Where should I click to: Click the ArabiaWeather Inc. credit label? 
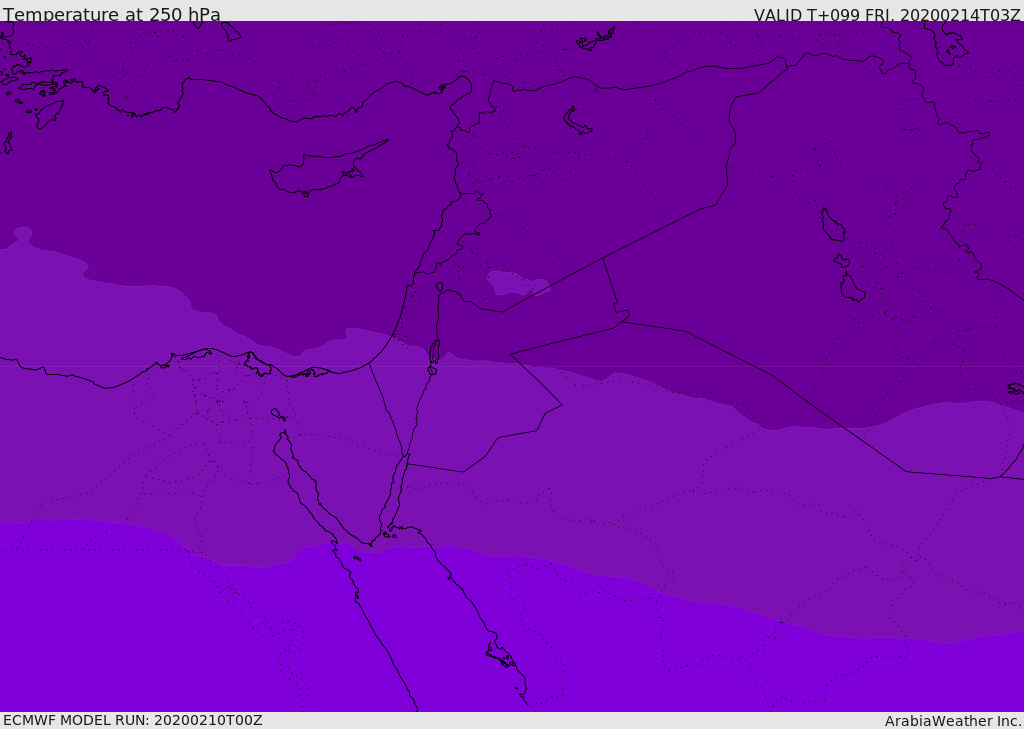point(952,721)
